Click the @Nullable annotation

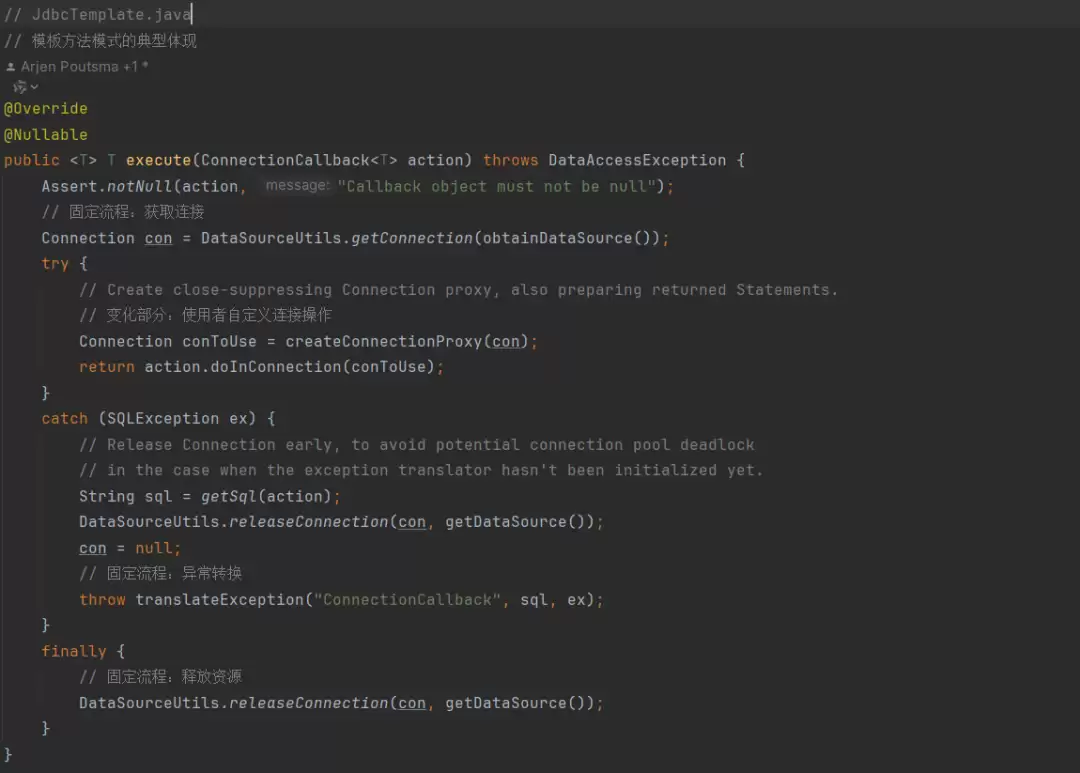[x=46, y=135]
